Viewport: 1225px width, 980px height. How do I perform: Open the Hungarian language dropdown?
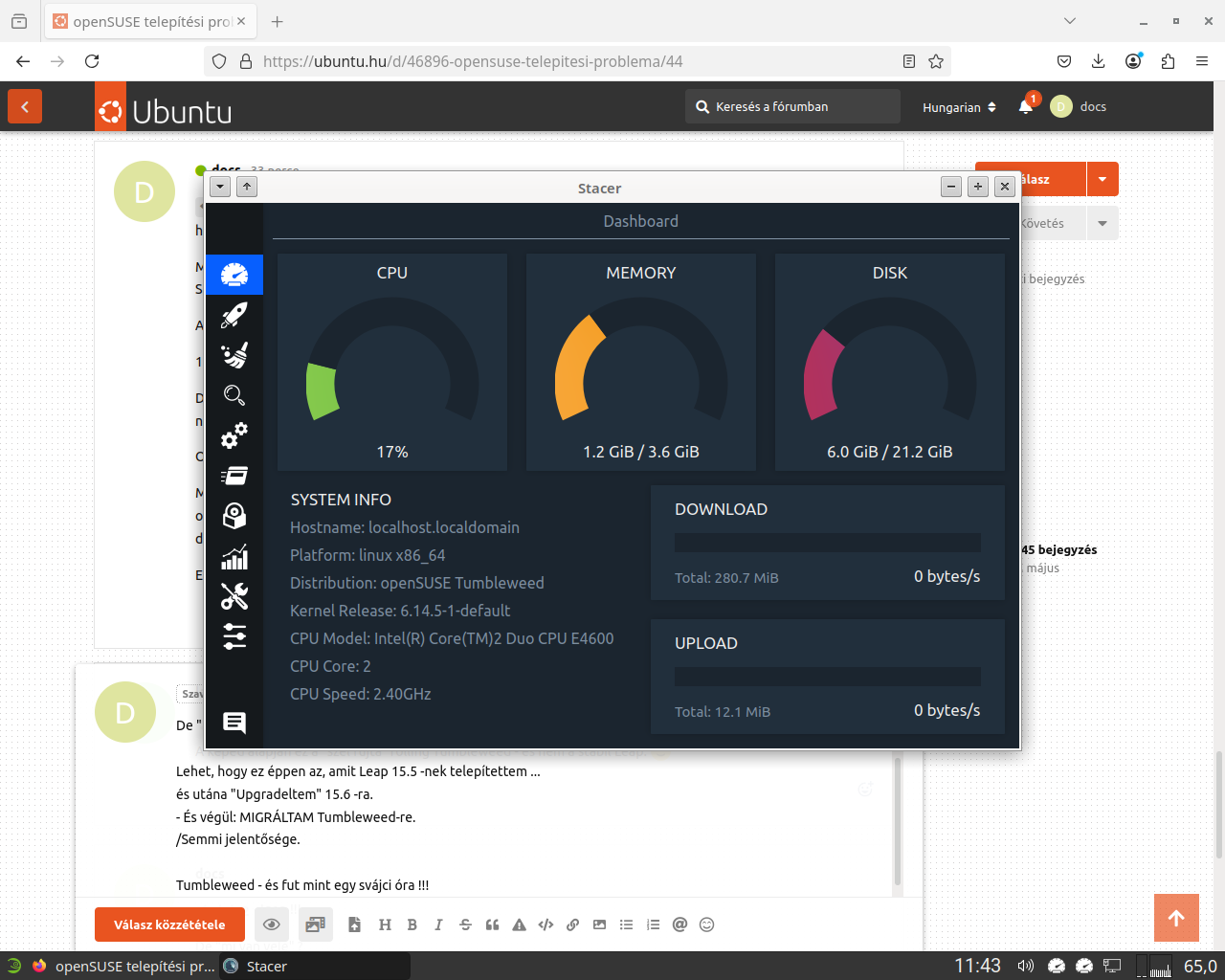click(959, 107)
